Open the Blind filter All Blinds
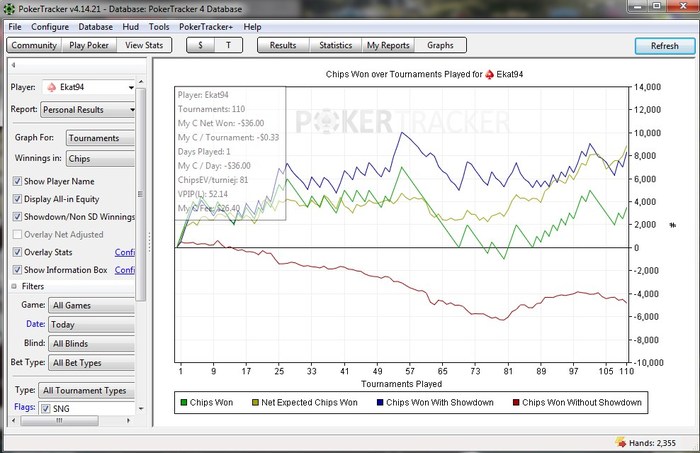700x453 pixels. coord(92,344)
